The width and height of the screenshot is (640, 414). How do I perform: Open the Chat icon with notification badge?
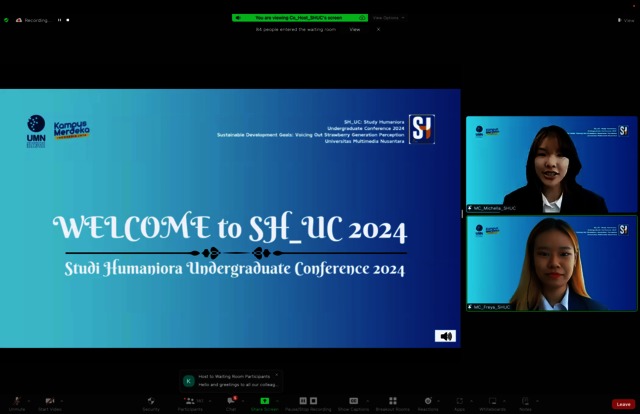click(231, 401)
